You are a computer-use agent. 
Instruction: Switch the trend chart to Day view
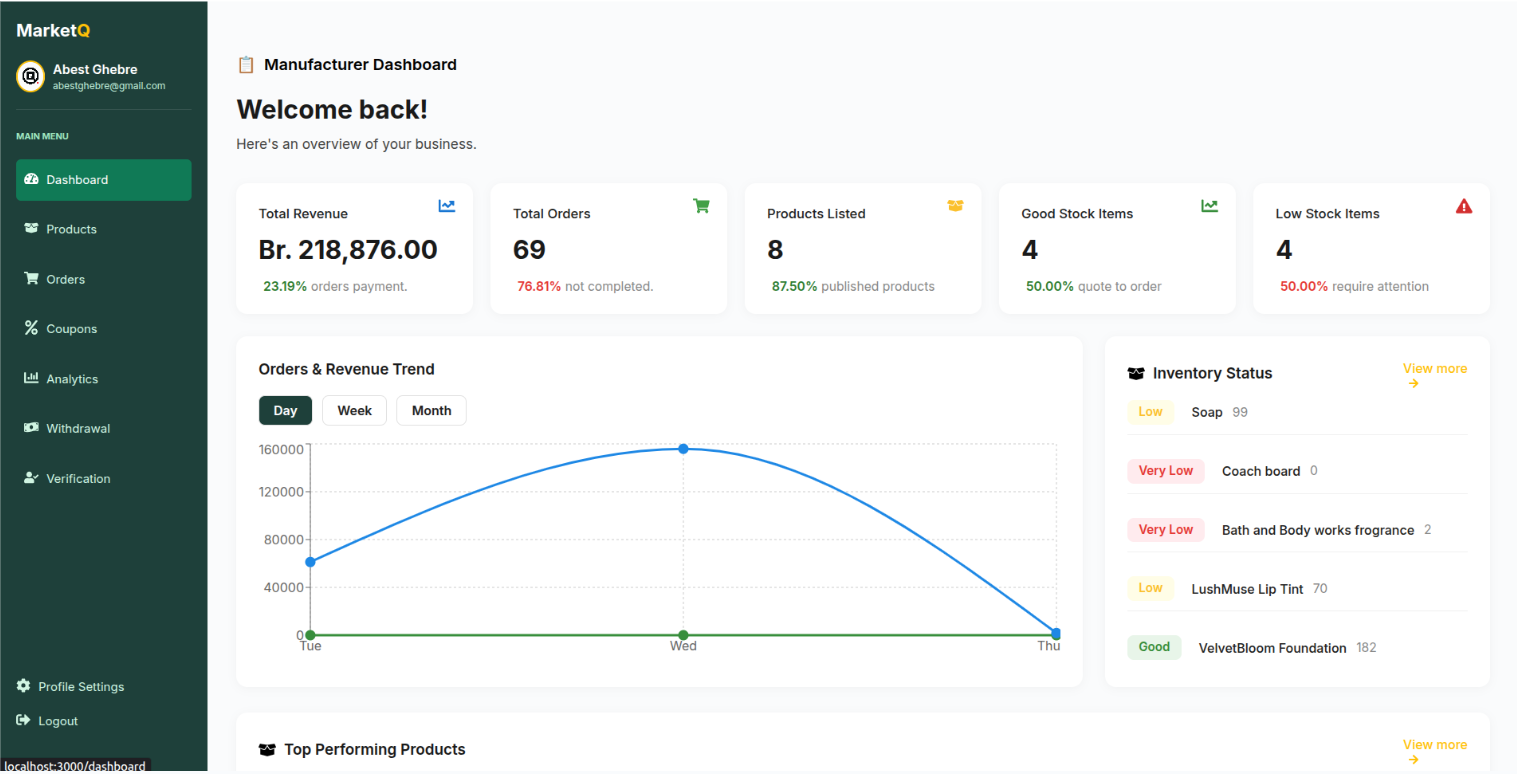coord(285,411)
